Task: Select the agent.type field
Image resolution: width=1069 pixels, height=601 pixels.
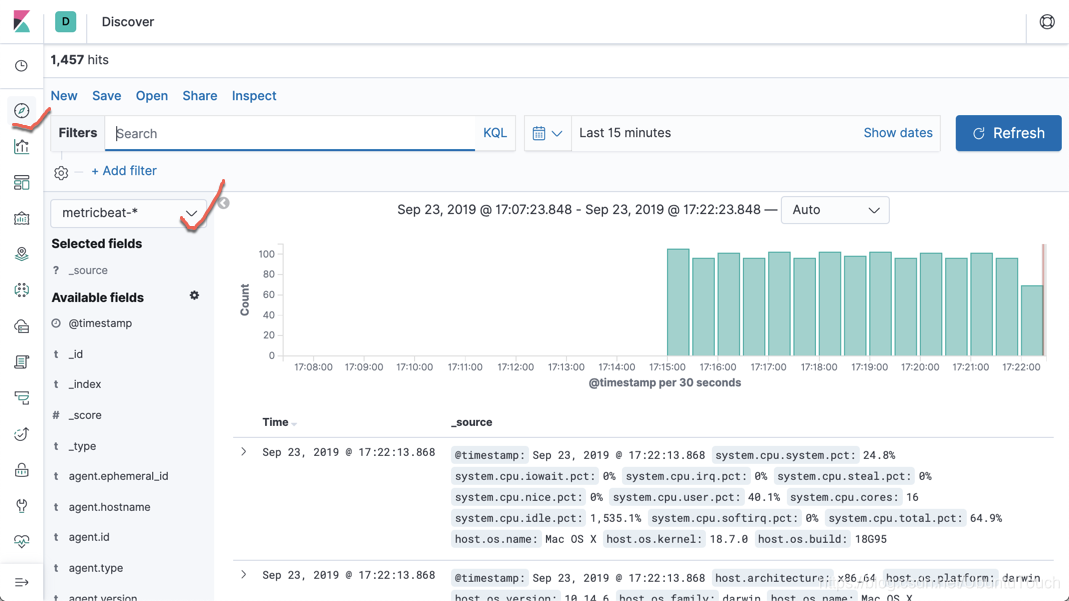Action: (x=96, y=568)
